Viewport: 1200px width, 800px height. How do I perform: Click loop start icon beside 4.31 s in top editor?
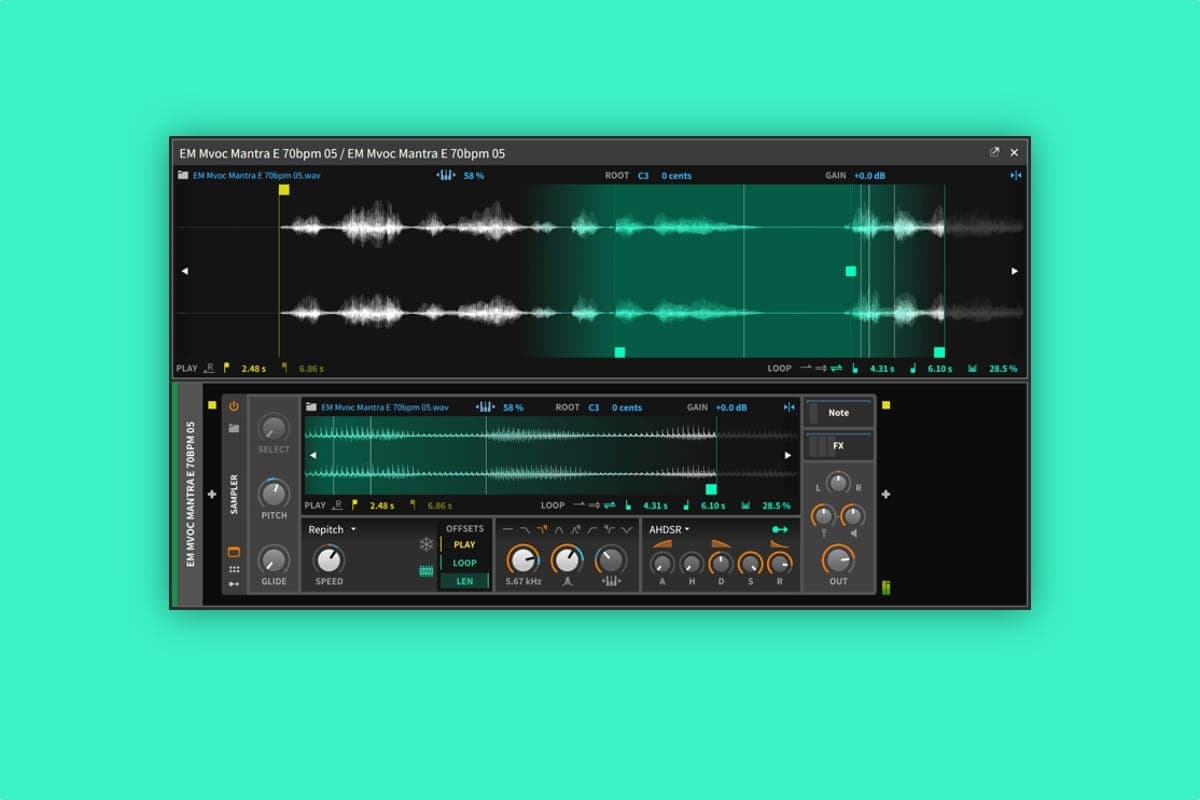click(855, 368)
